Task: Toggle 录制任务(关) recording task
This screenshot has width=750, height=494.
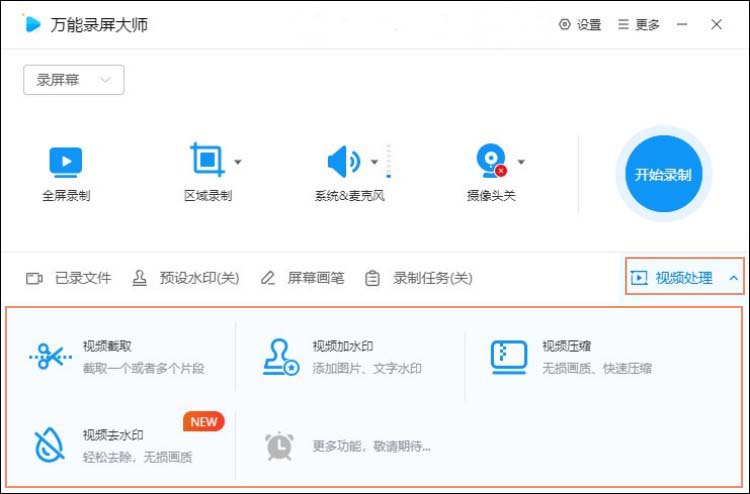Action: tap(419, 278)
